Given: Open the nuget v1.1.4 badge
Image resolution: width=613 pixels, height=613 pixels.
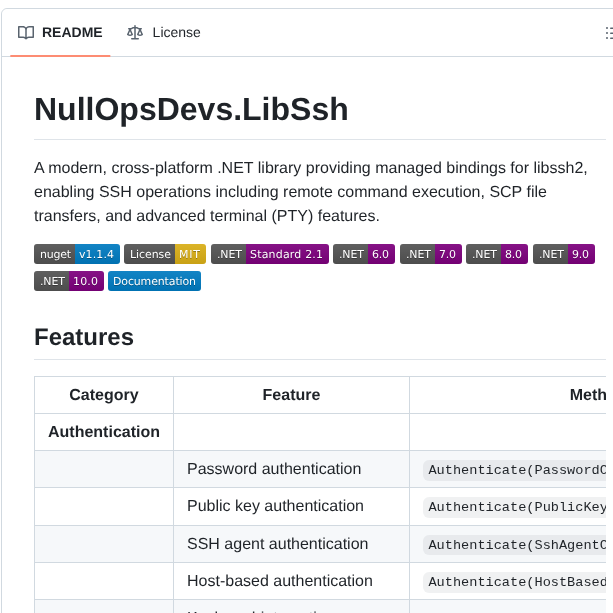Looking at the screenshot, I should (77, 254).
